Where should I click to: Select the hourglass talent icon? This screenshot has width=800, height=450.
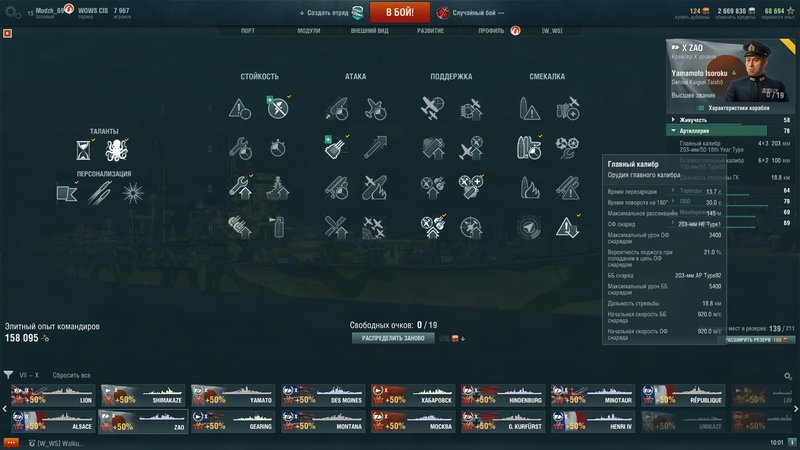pyautogui.click(x=83, y=151)
